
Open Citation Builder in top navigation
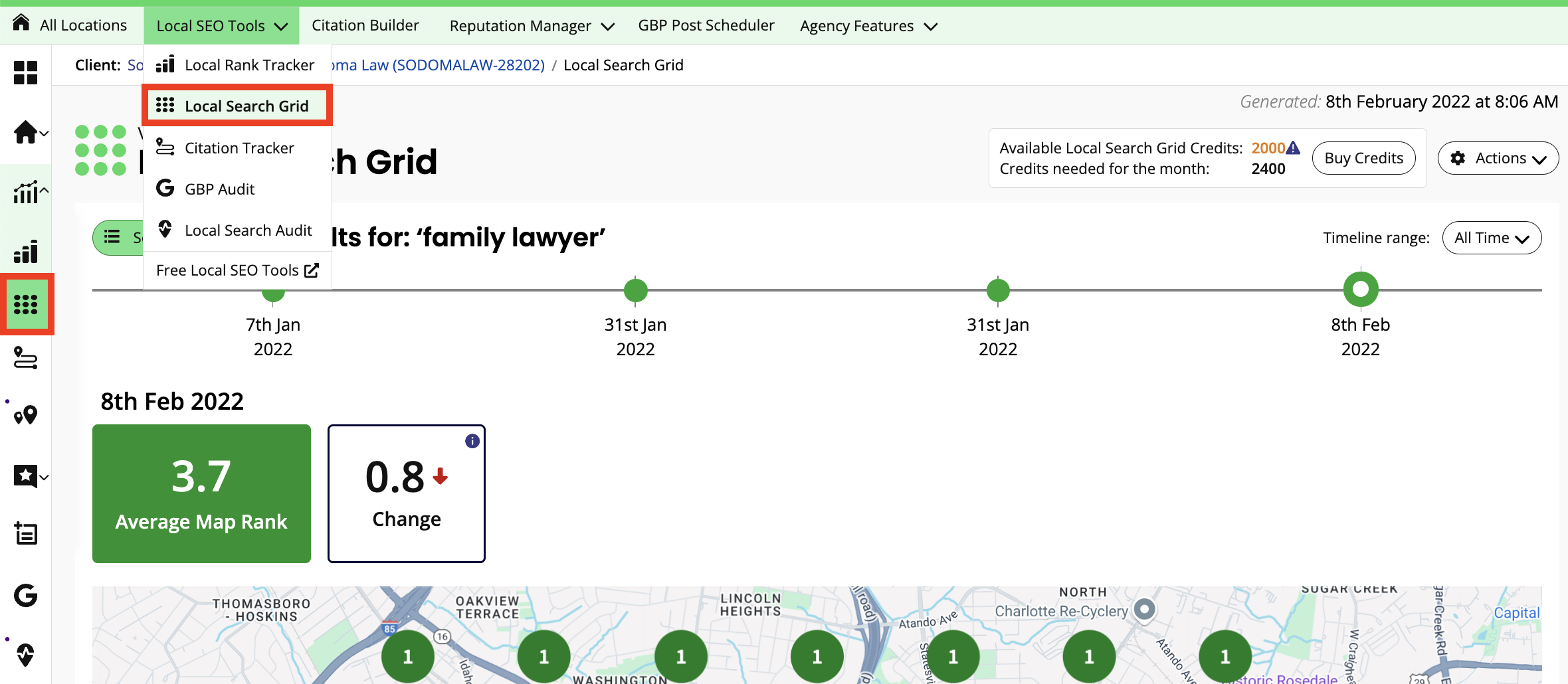pyautogui.click(x=365, y=25)
